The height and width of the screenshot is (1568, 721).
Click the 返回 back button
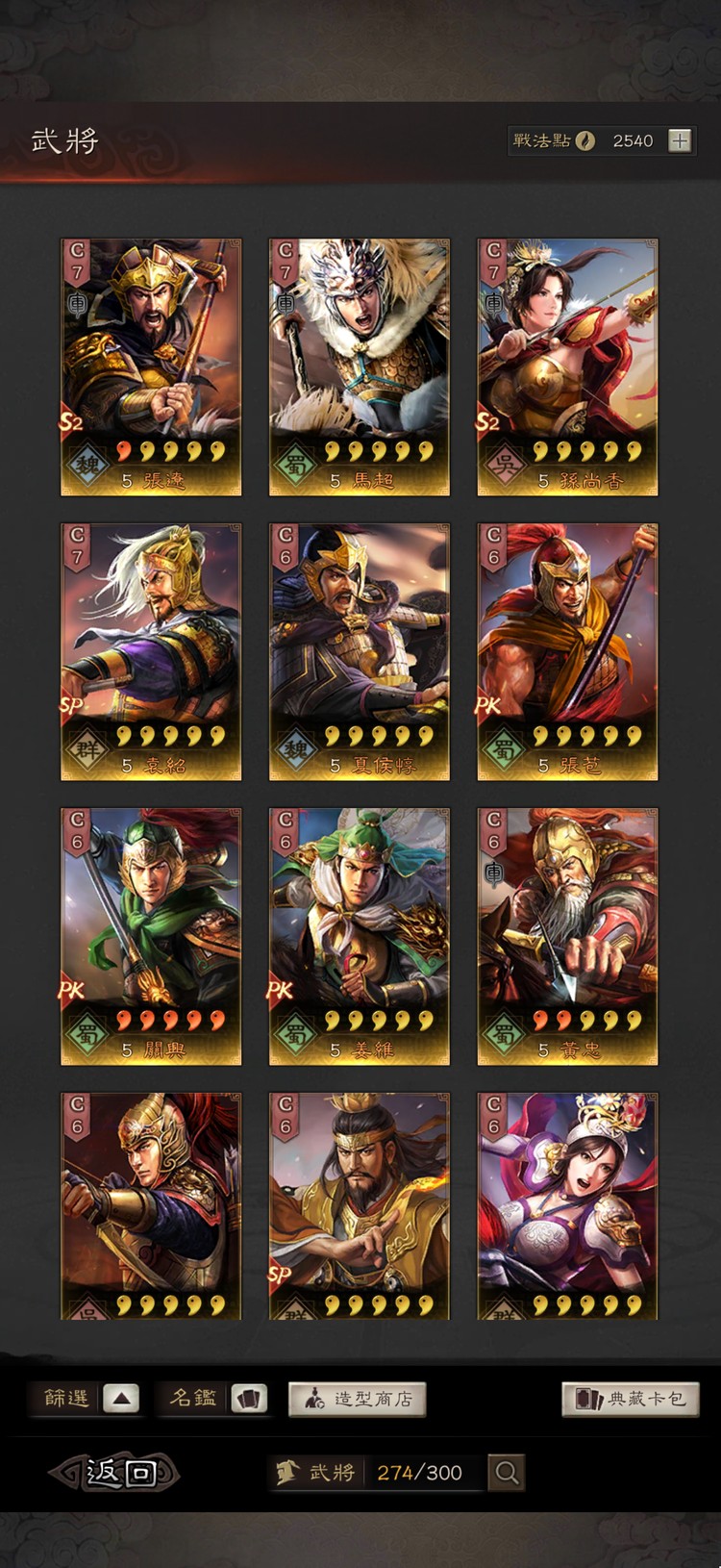(115, 1472)
